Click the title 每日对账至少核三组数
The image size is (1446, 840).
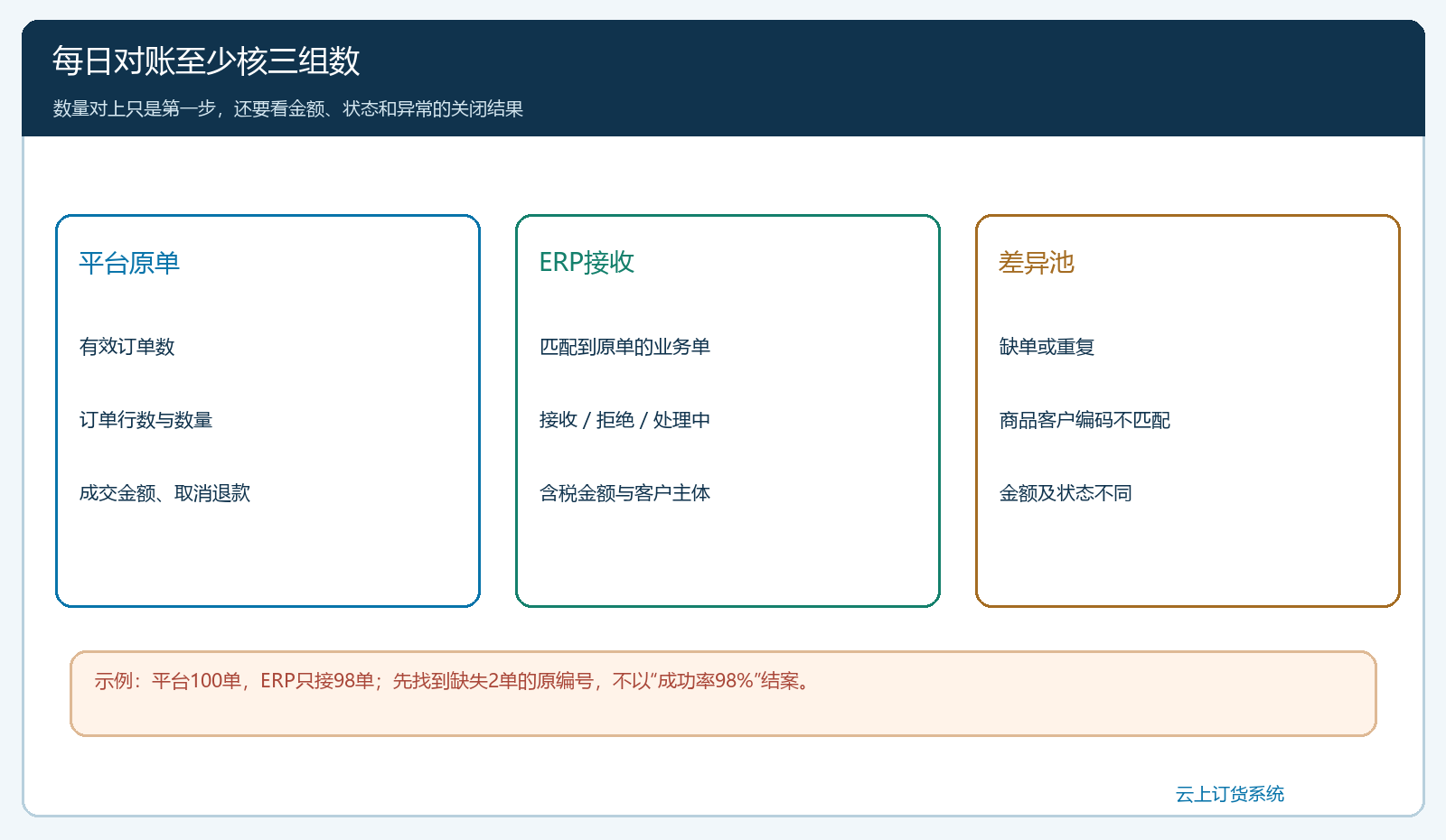coord(206,61)
